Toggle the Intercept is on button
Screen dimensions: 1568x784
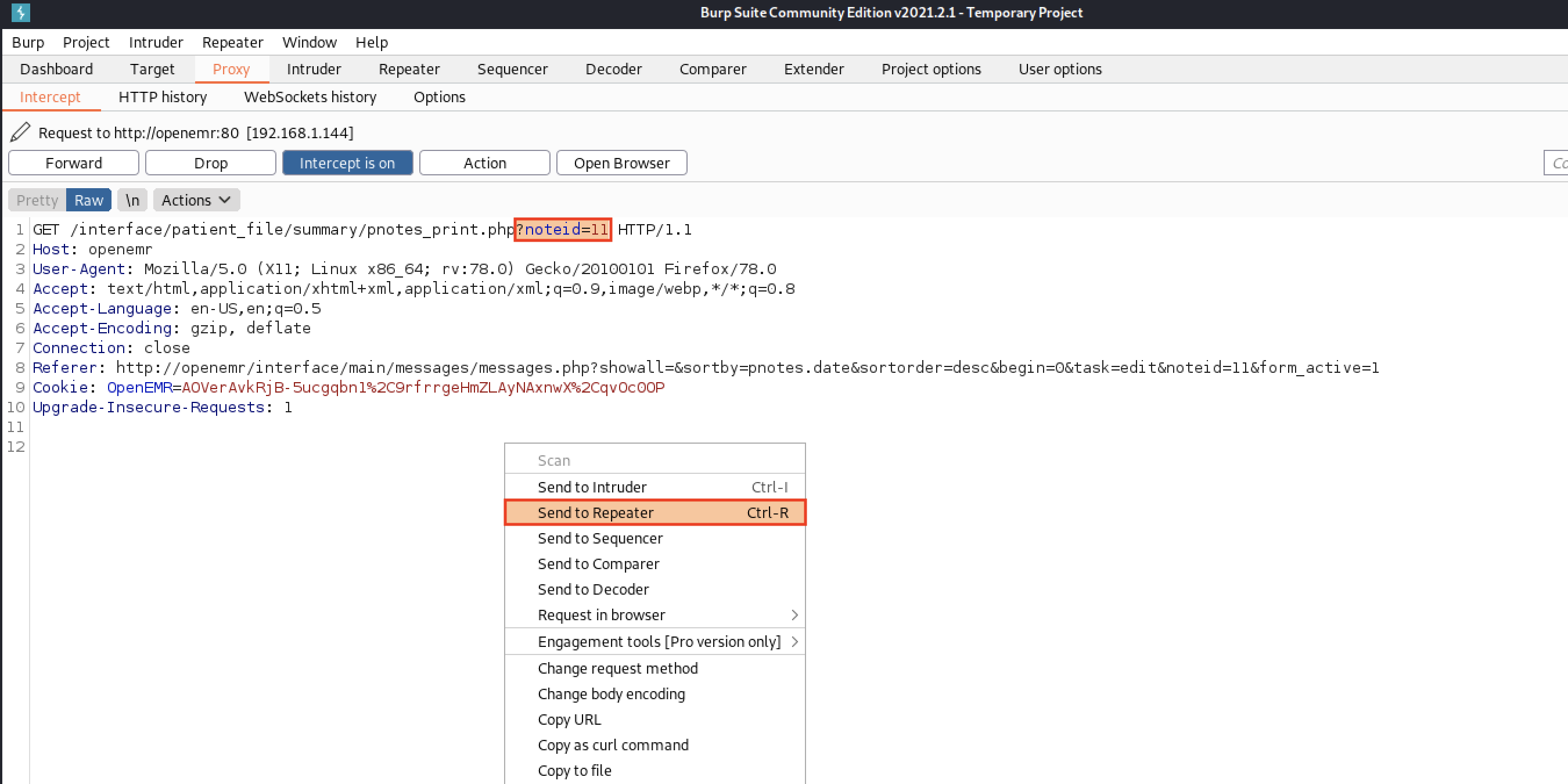(x=347, y=163)
